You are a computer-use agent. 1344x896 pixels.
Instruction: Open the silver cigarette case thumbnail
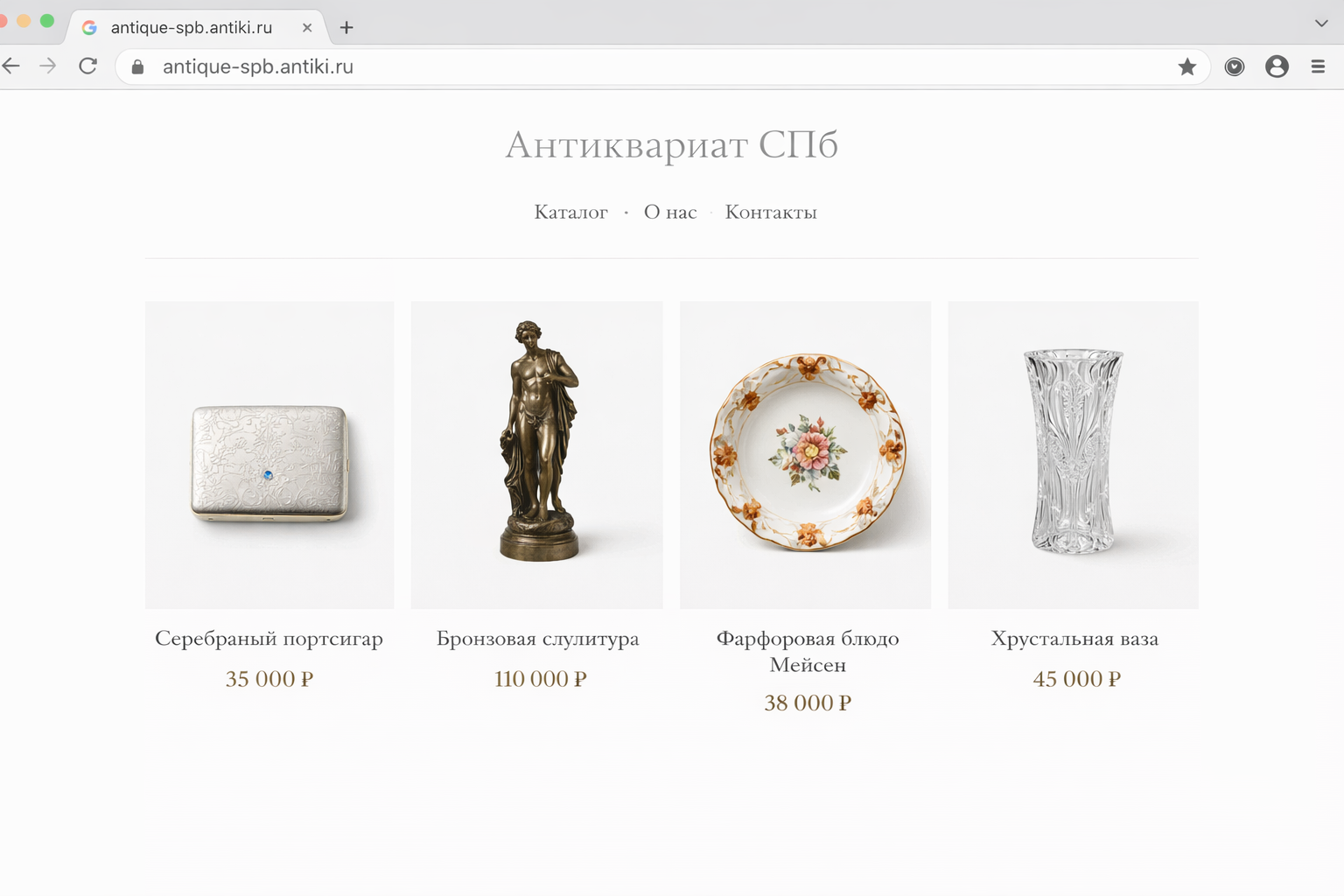point(269,455)
